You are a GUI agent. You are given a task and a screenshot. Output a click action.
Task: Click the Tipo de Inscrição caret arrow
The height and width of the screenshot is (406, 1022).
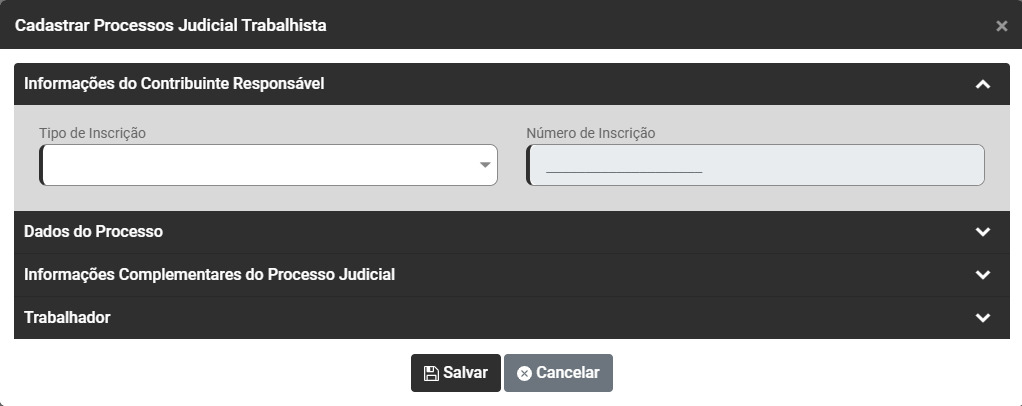(x=485, y=165)
